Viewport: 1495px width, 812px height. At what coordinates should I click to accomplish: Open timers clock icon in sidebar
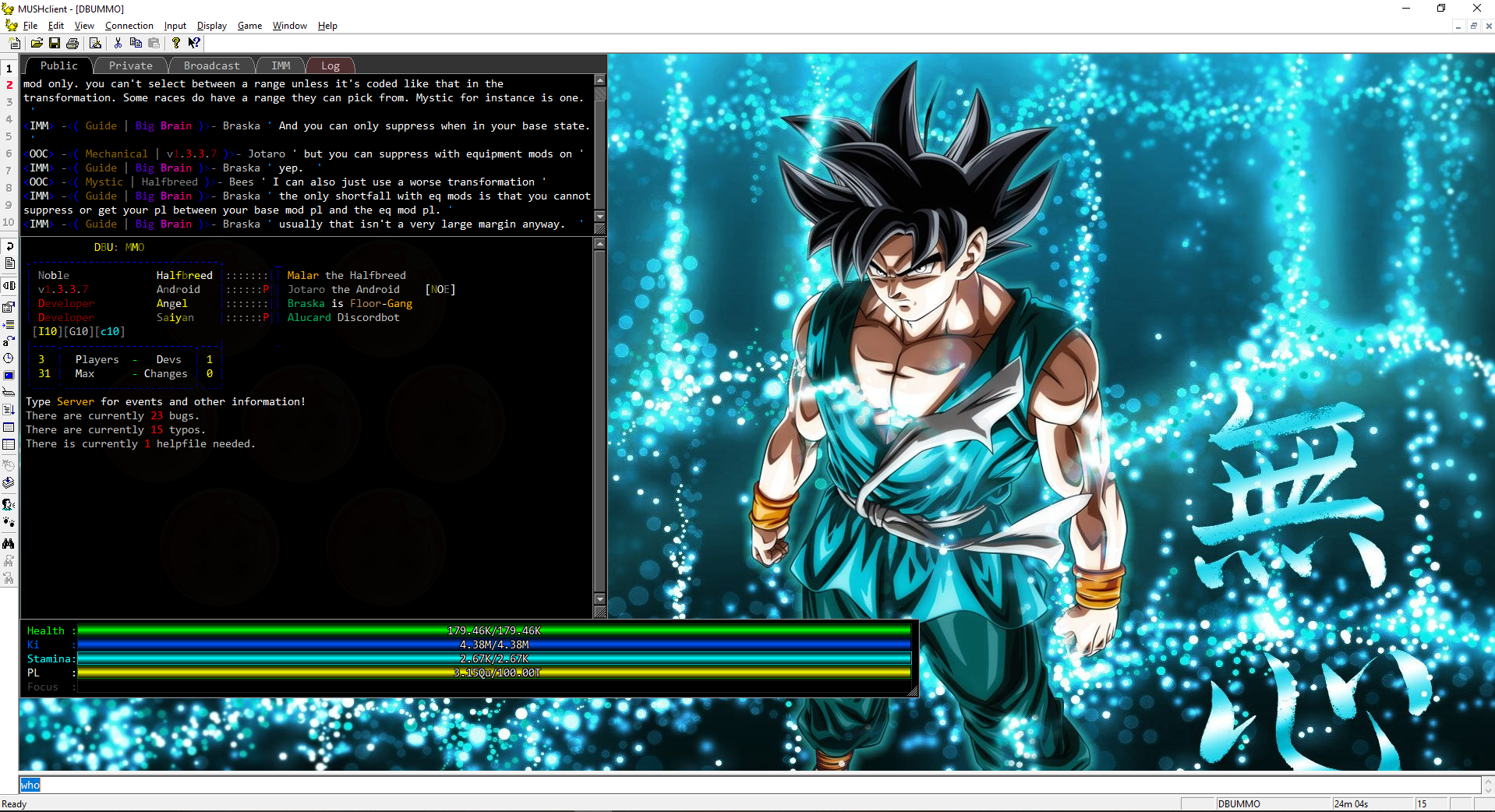[9, 358]
